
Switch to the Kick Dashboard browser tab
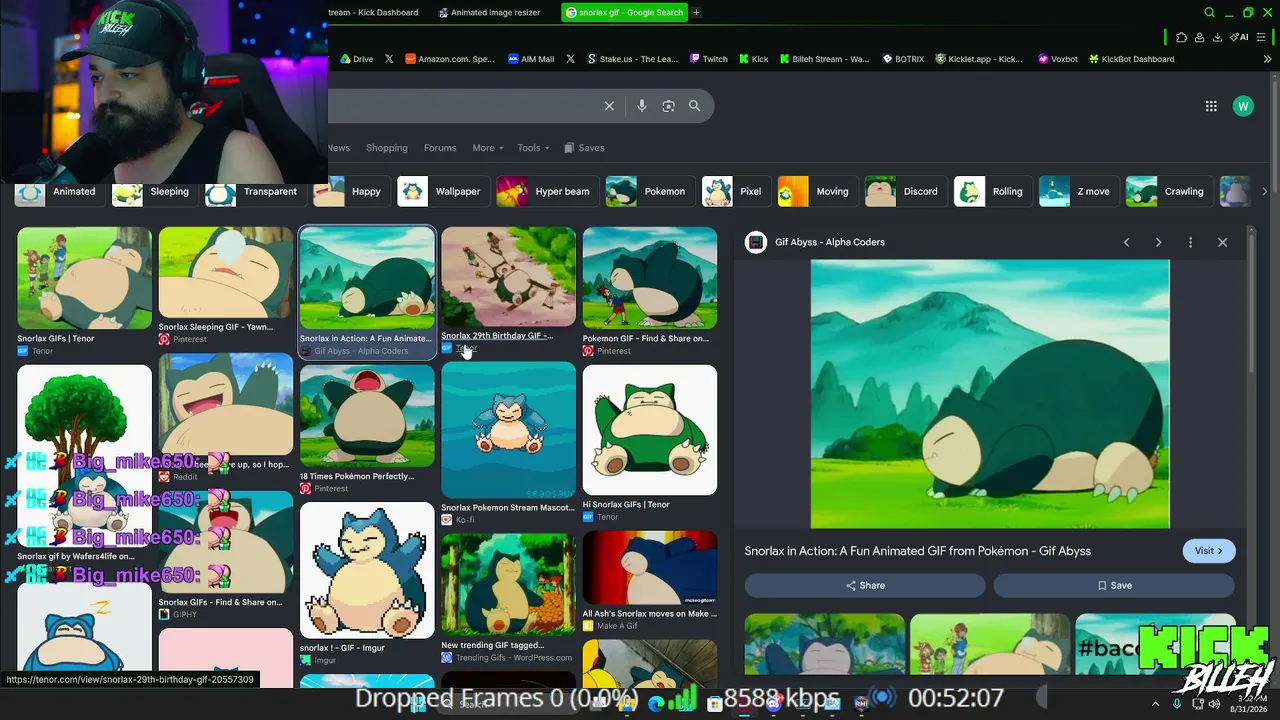tap(374, 13)
